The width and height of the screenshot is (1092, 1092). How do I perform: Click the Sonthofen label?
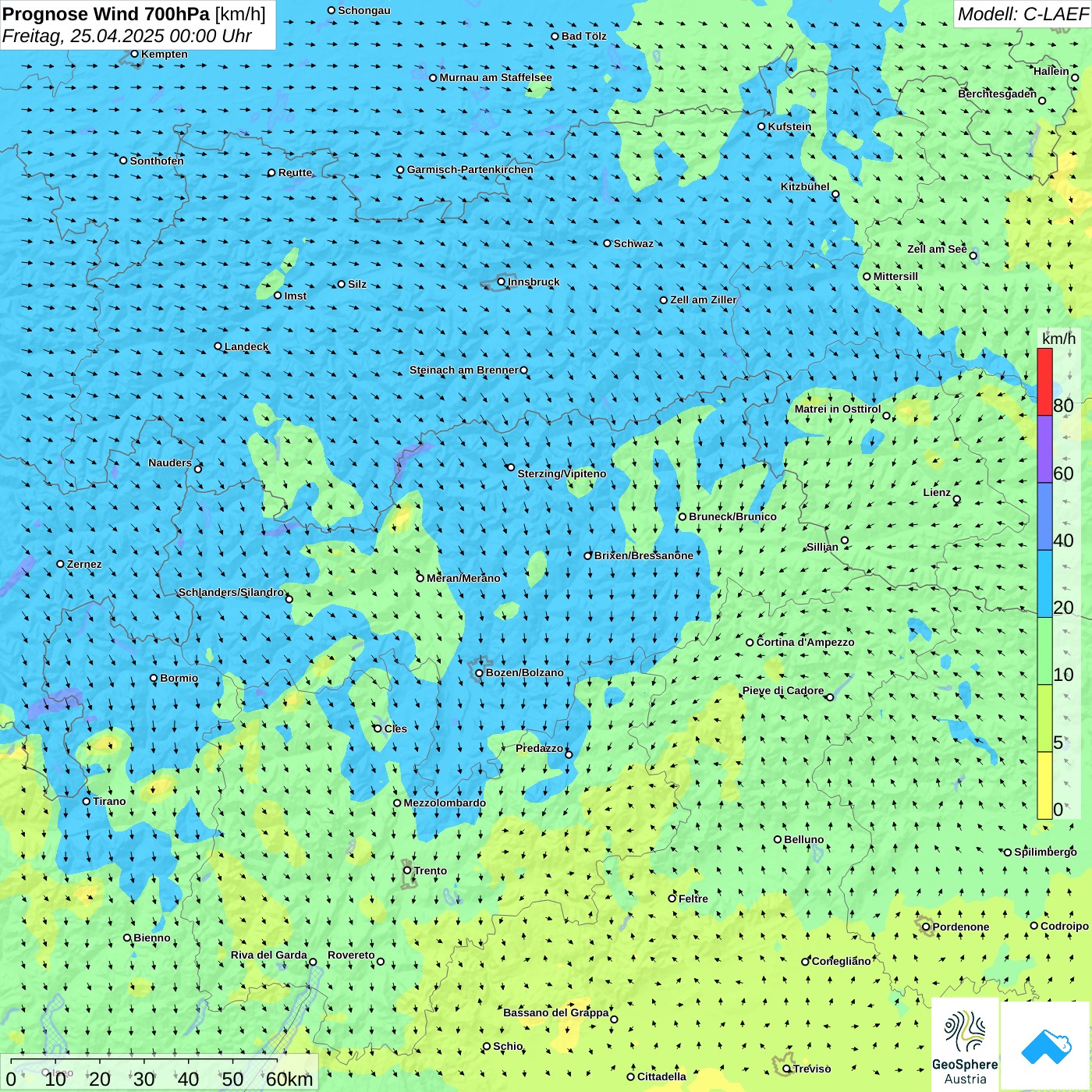pos(157,161)
